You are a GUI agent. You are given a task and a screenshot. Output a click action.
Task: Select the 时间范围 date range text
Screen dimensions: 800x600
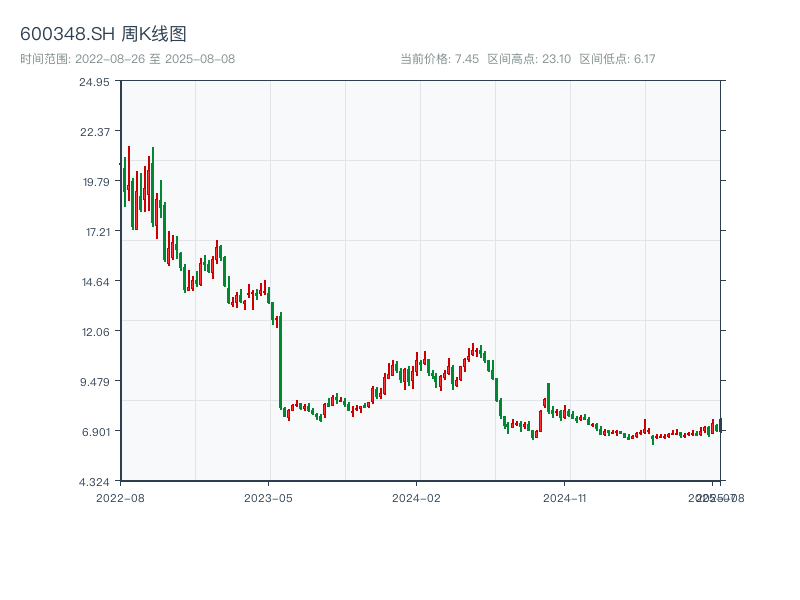(127, 59)
